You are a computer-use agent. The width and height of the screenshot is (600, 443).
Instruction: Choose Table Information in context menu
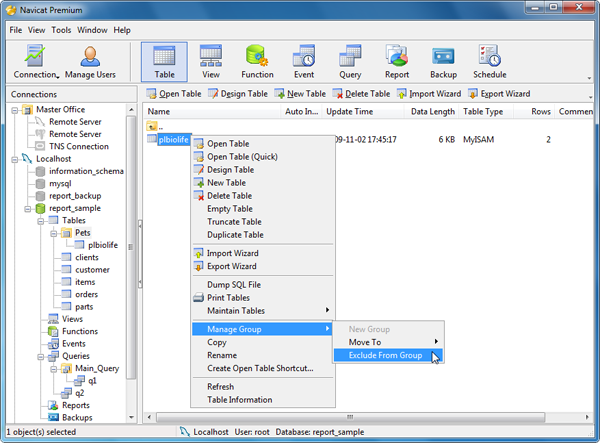262,400
